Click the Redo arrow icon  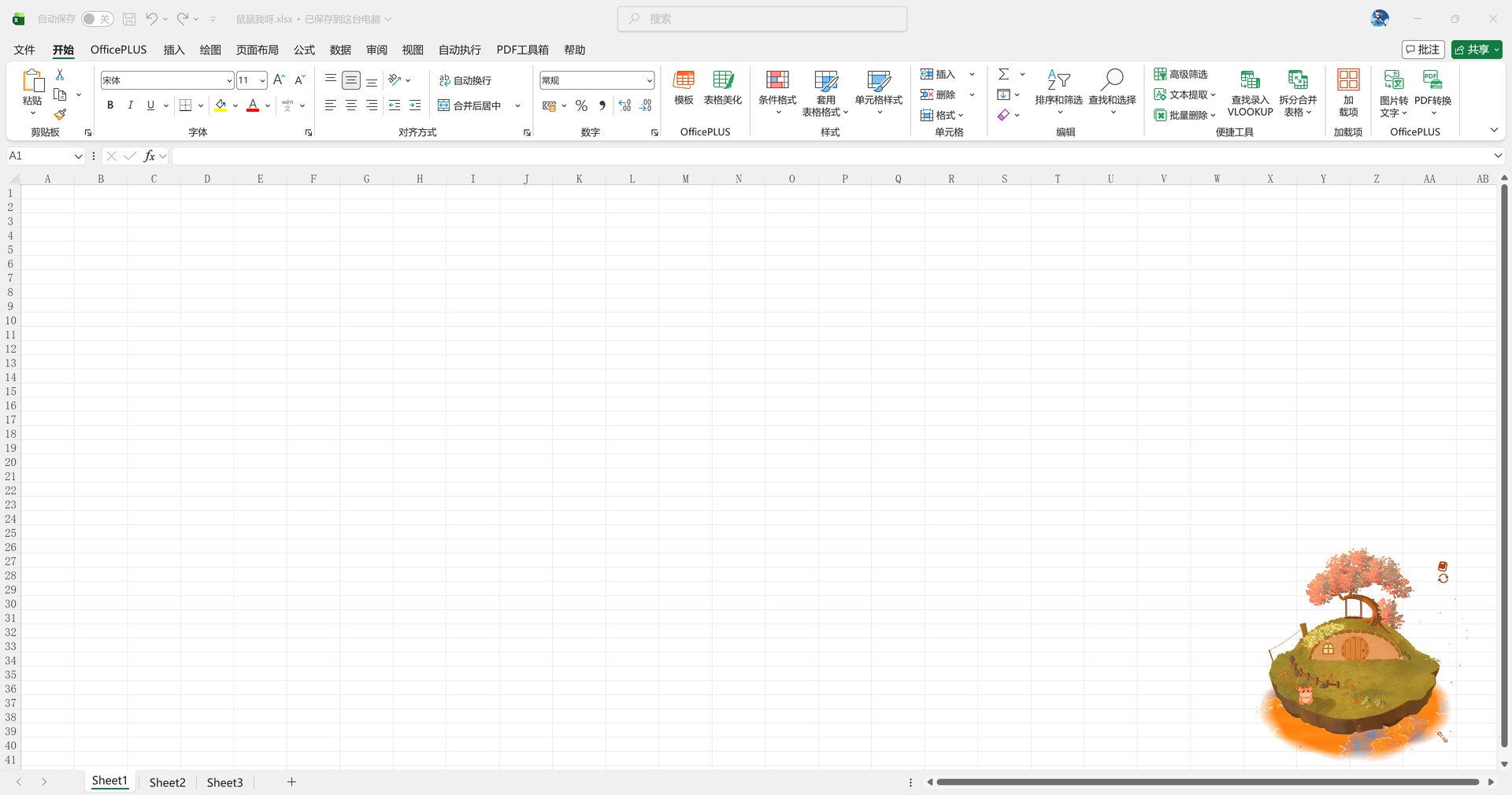pyautogui.click(x=183, y=19)
